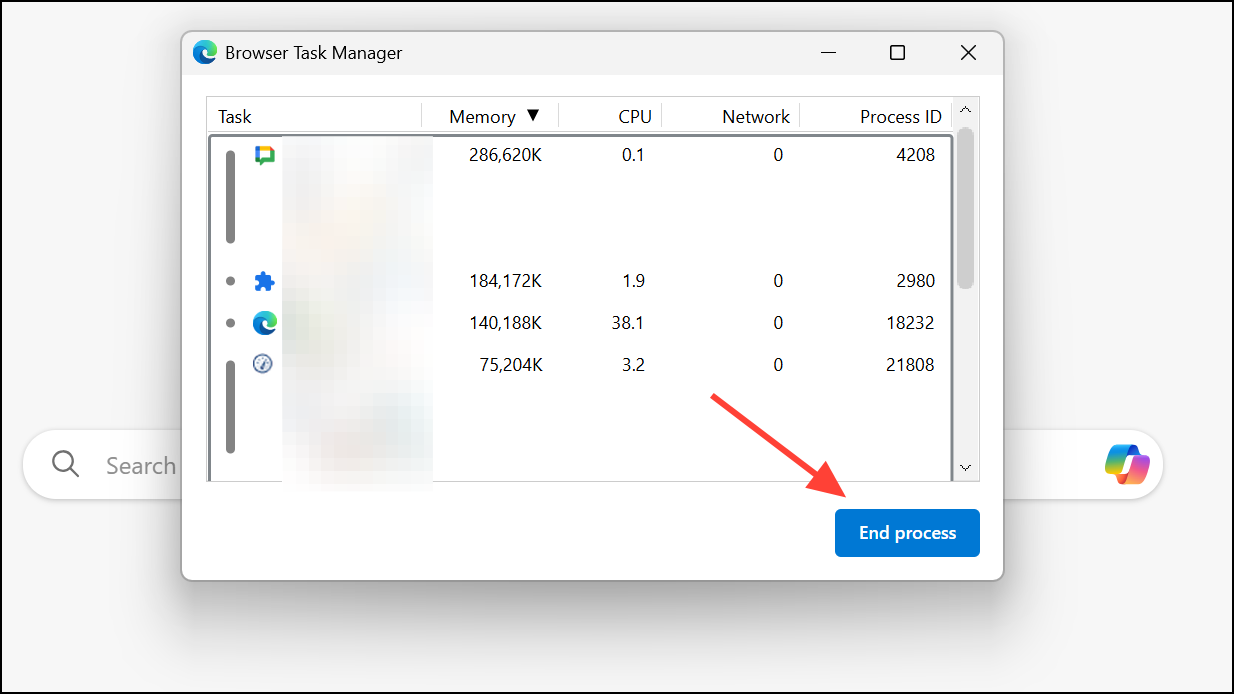Open Copilot from the search bar icon

[1127, 464]
